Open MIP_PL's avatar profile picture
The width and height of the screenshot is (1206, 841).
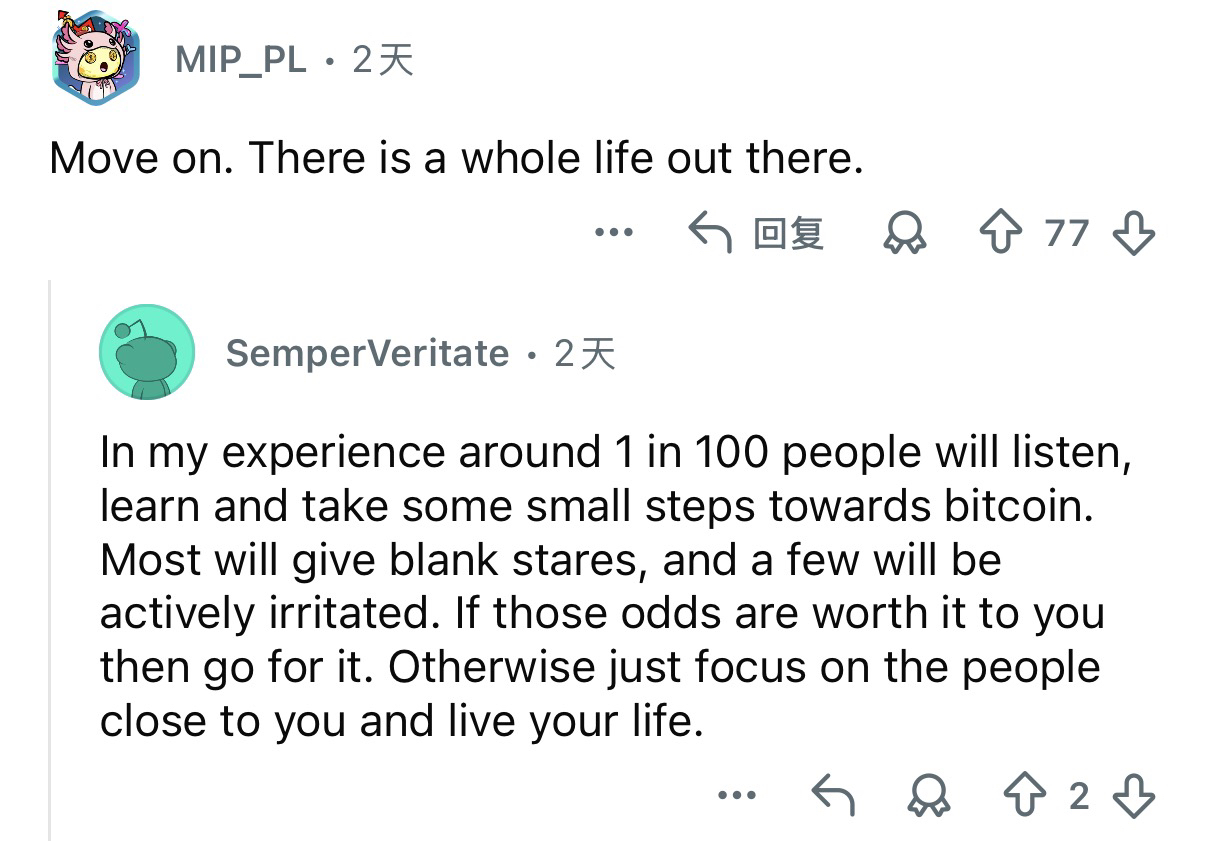(x=95, y=59)
